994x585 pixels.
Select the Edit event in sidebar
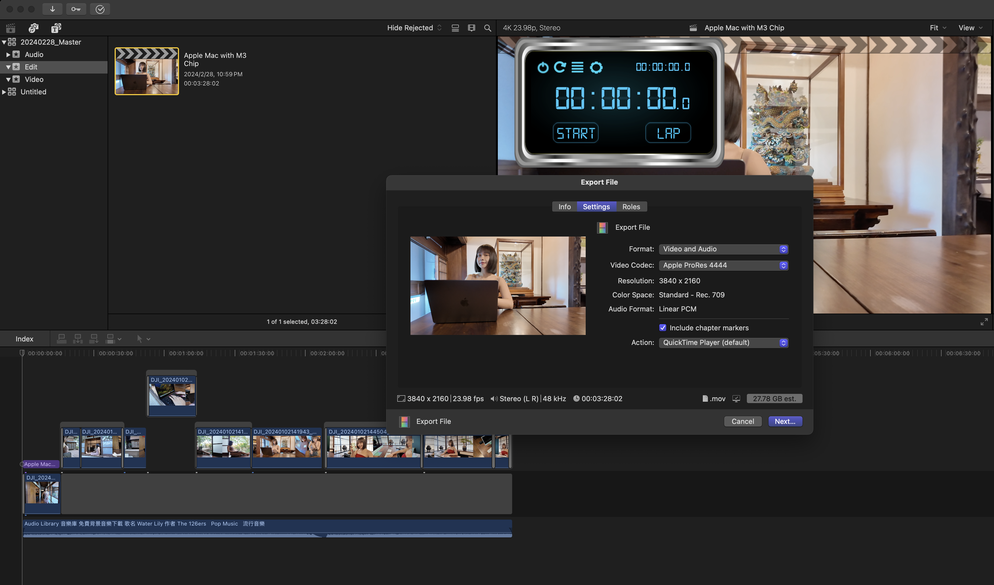[54, 67]
